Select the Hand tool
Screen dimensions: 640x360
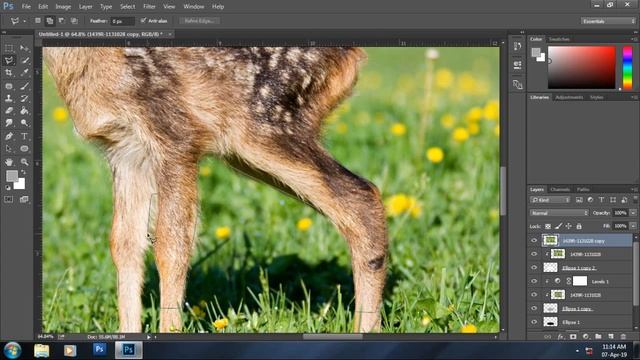(x=9, y=162)
